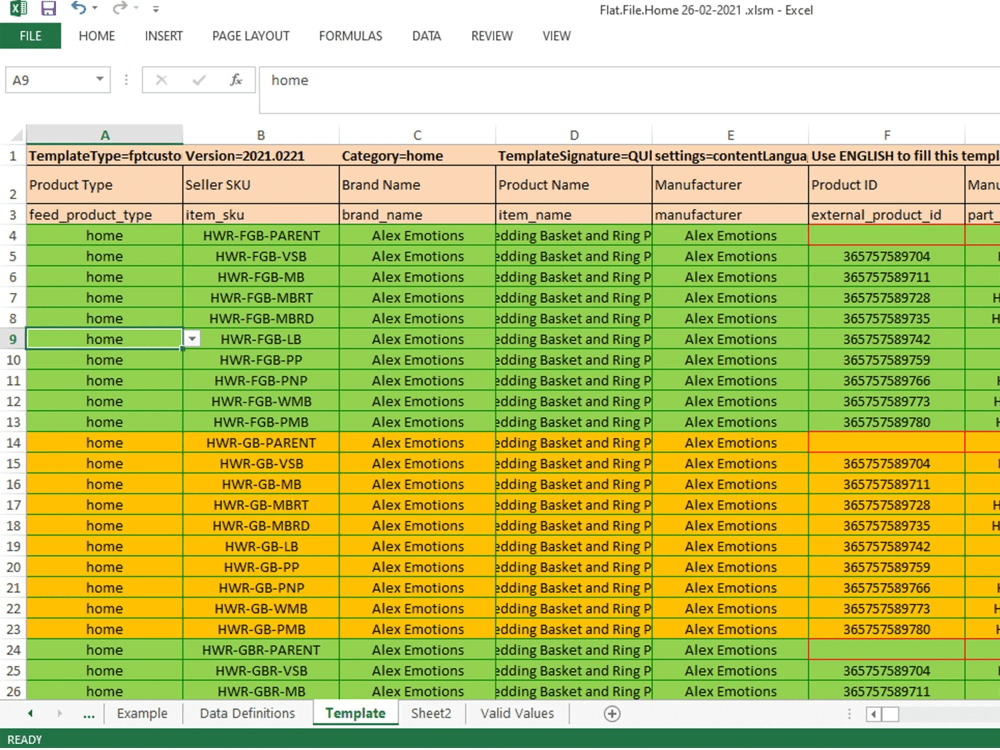Open the undo history dropdown arrow
This screenshot has width=1000, height=750.
95,8
